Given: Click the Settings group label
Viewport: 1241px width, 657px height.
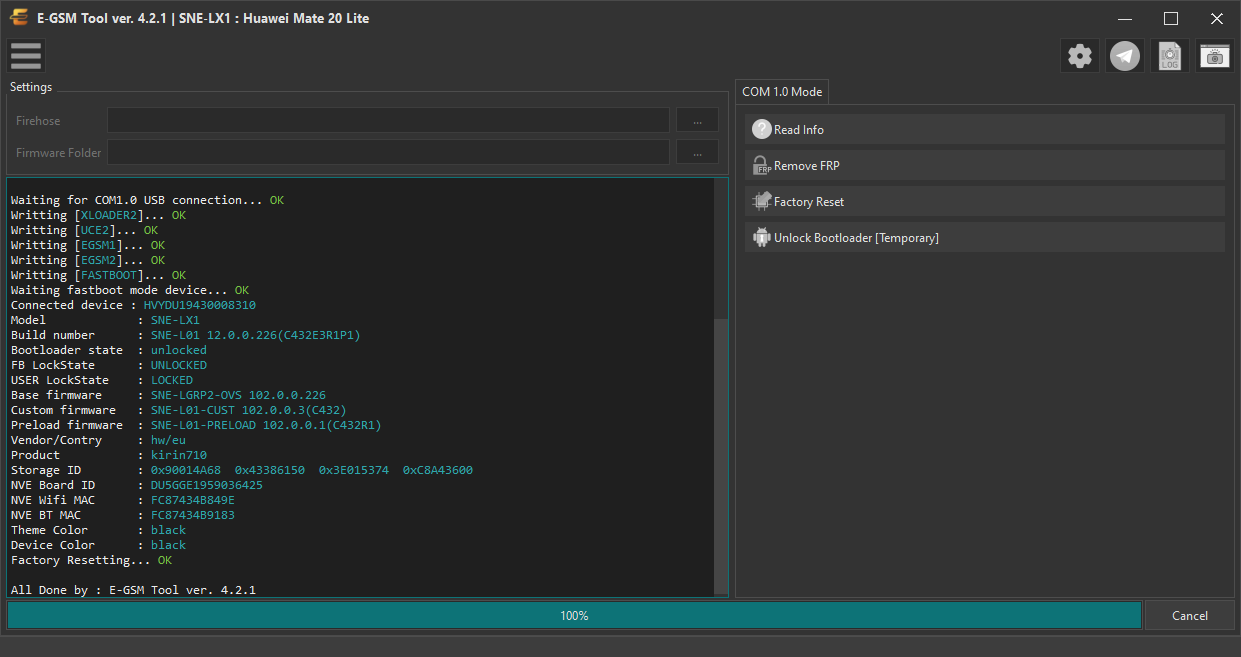Looking at the screenshot, I should (31, 87).
